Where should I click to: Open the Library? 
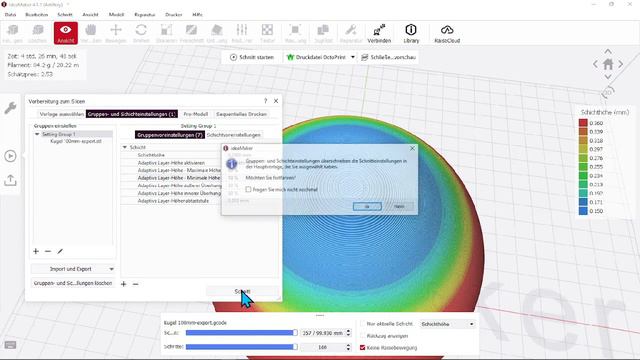tap(411, 33)
